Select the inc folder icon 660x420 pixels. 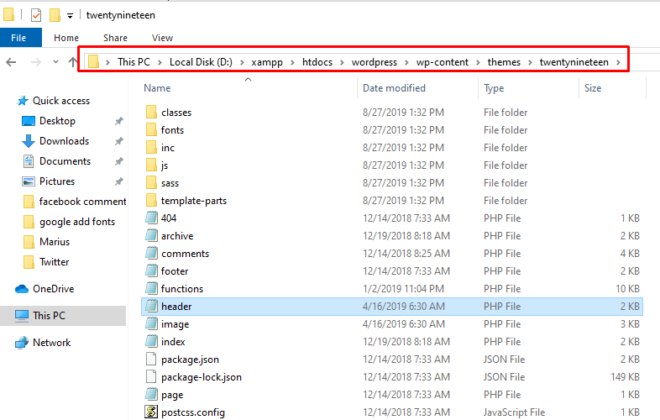(151, 147)
